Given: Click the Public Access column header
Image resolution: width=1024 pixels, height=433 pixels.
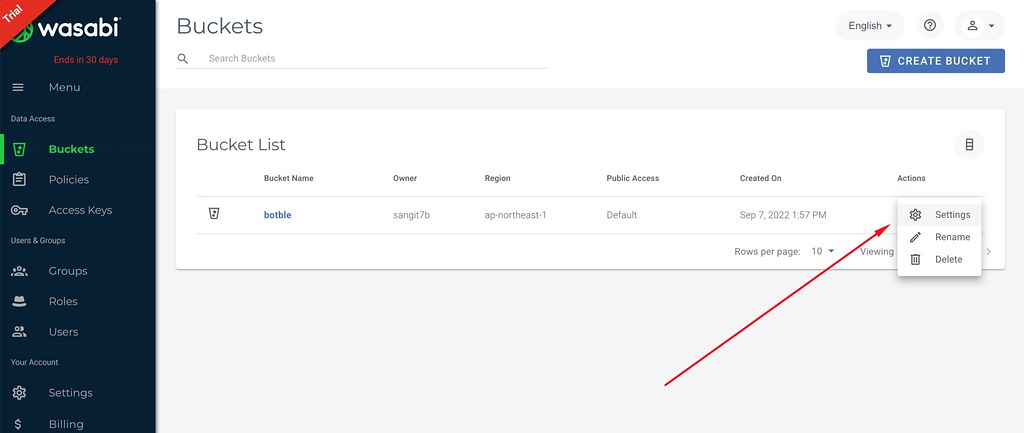Looking at the screenshot, I should [633, 178].
